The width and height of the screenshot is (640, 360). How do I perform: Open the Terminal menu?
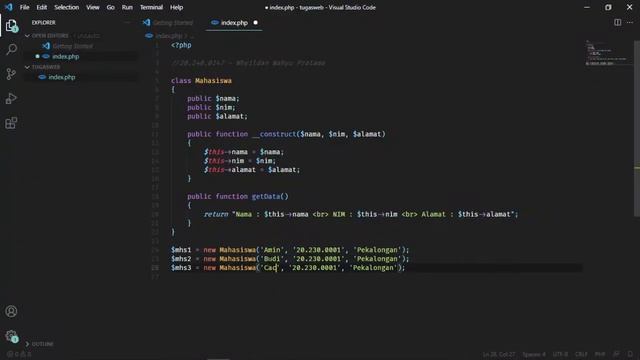pyautogui.click(x=151, y=7)
